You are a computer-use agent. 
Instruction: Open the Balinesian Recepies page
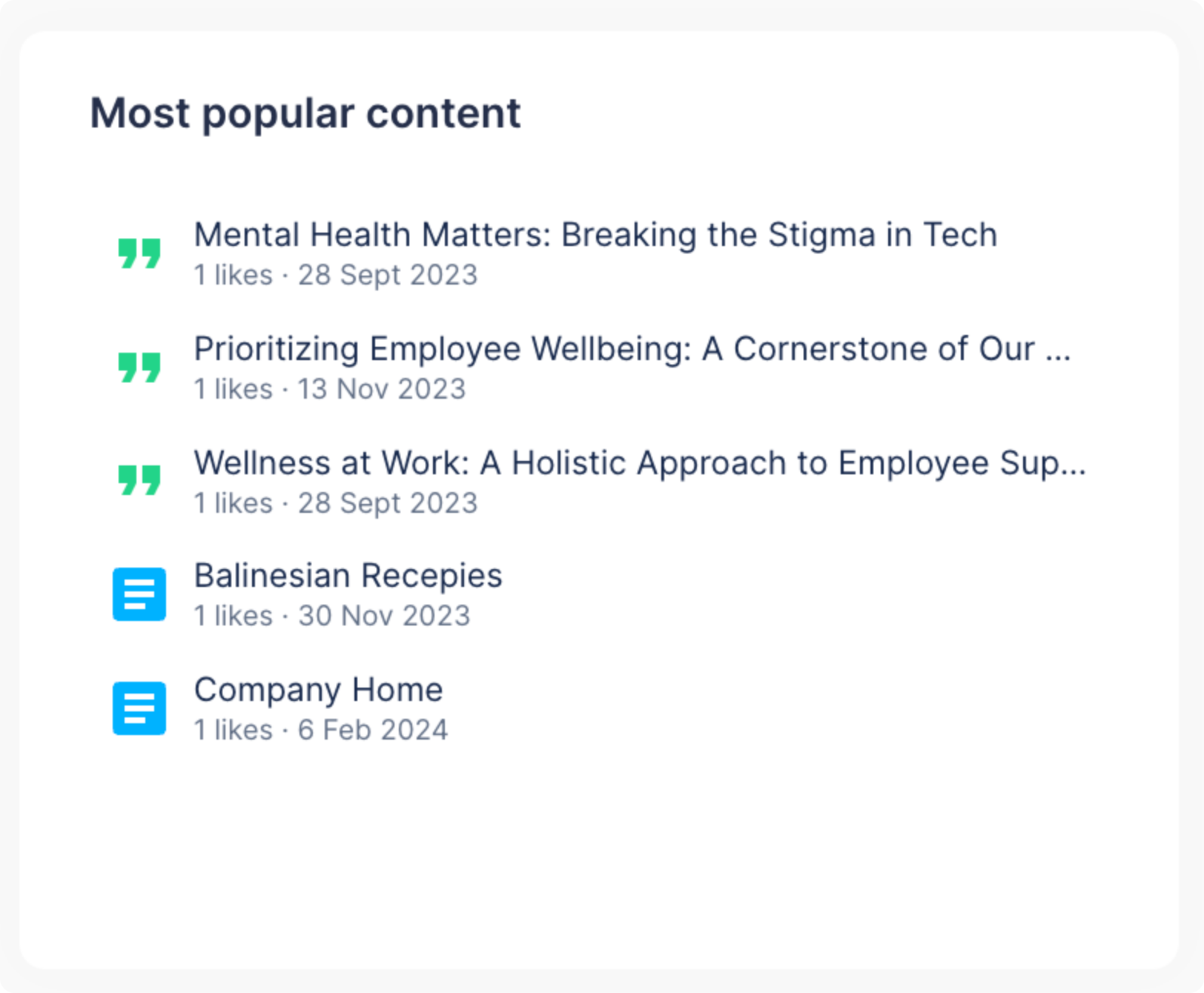coord(348,576)
